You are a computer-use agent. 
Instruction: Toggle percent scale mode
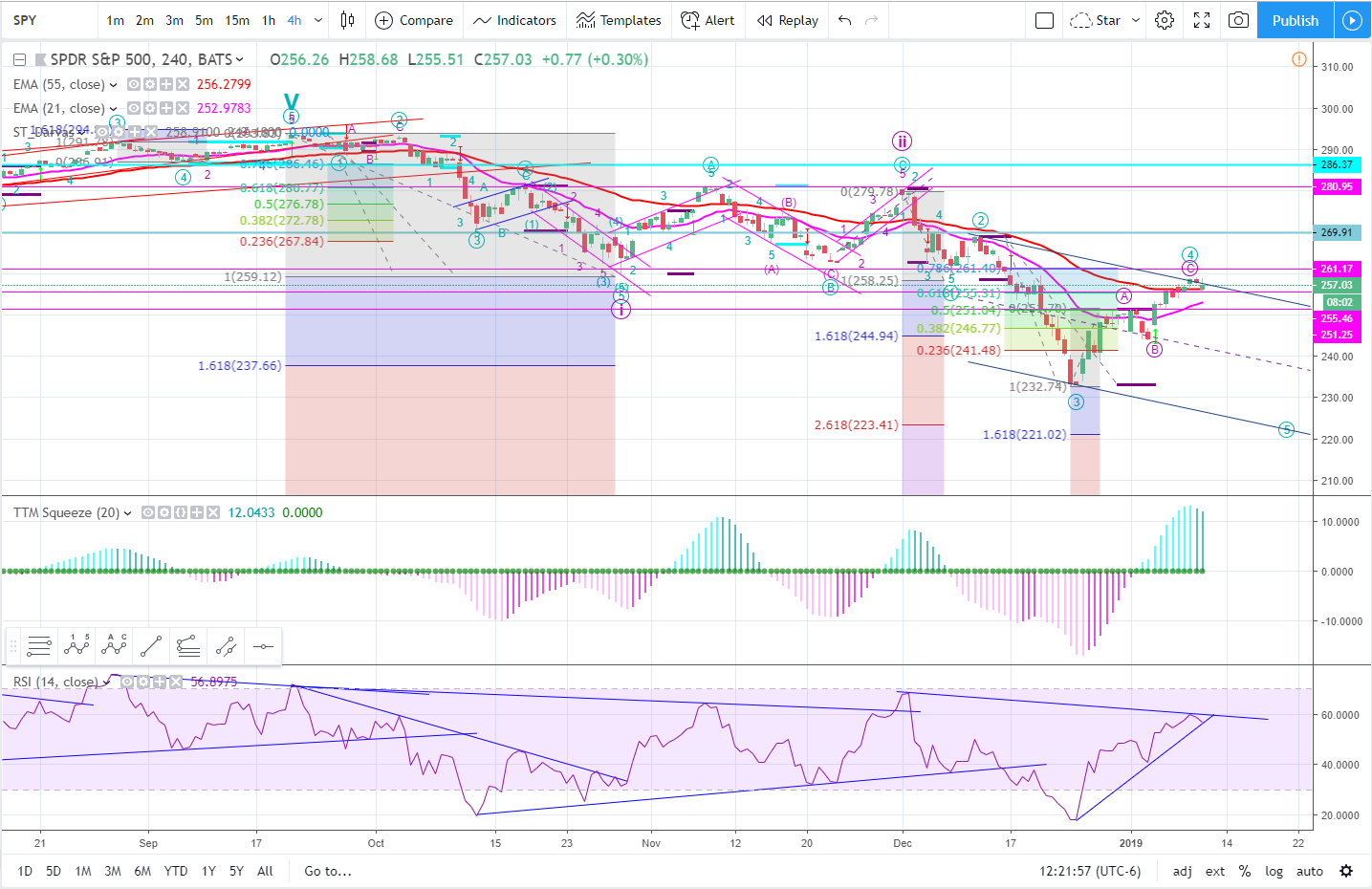pos(1245,871)
